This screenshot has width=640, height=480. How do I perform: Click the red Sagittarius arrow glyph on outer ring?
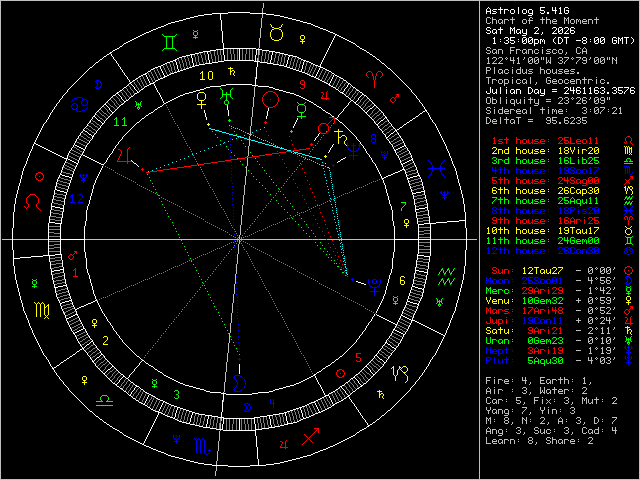[311, 436]
